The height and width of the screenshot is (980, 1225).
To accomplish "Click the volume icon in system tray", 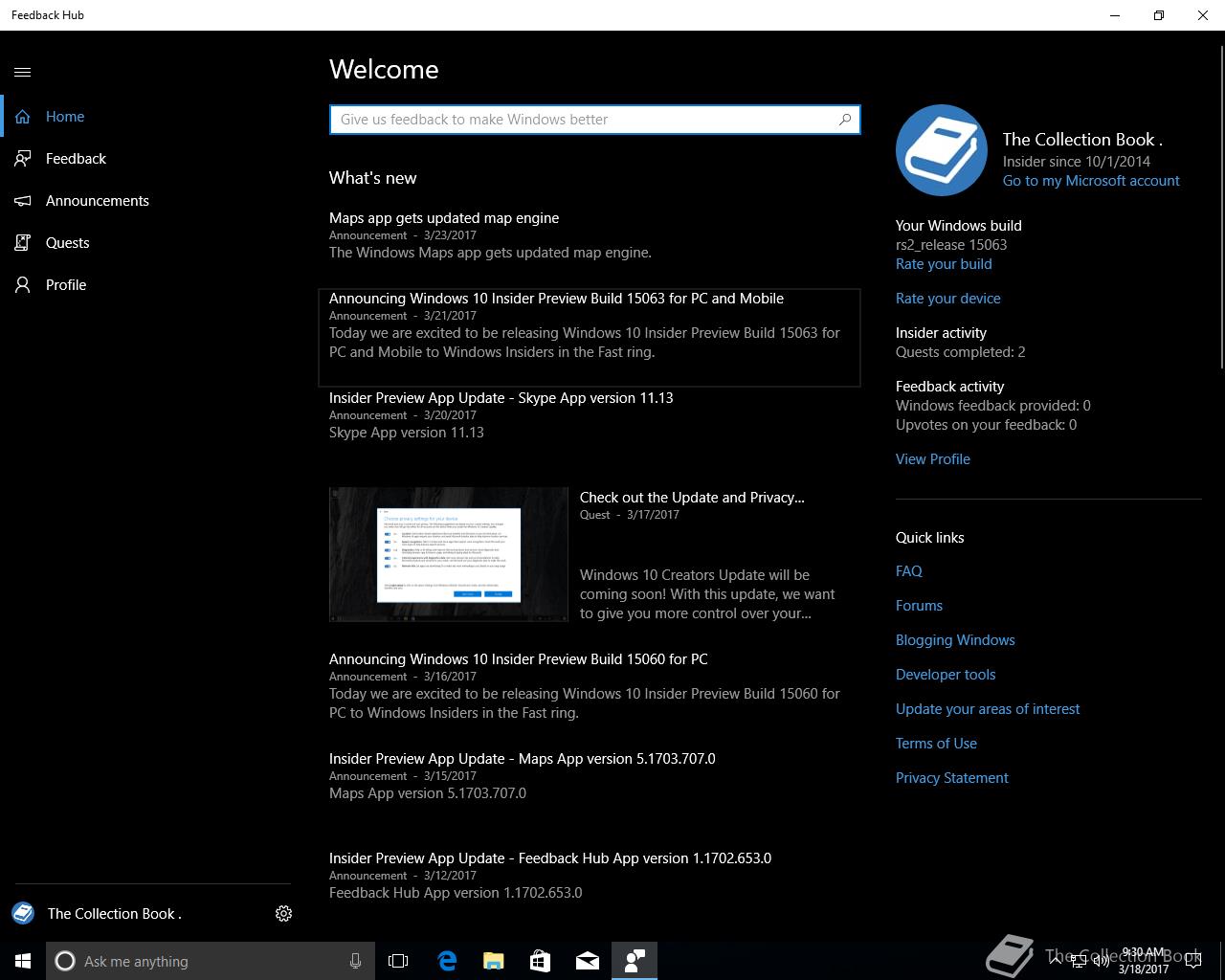I will (x=1101, y=961).
